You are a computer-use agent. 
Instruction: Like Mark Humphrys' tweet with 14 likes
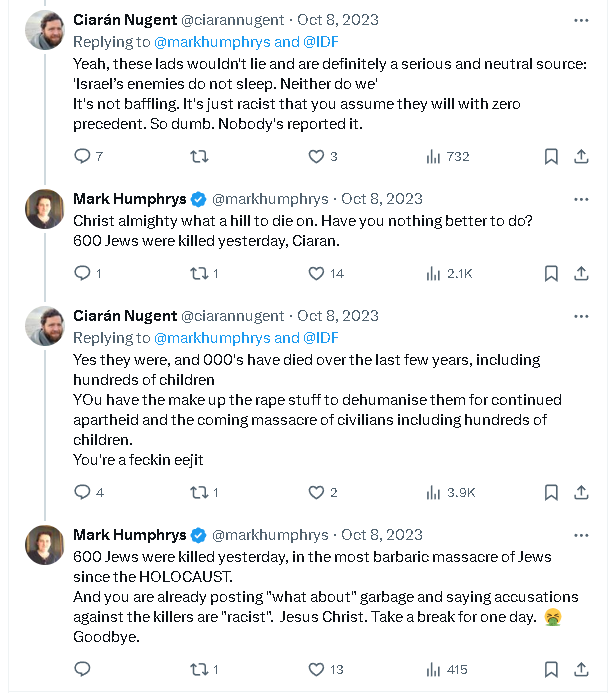316,273
